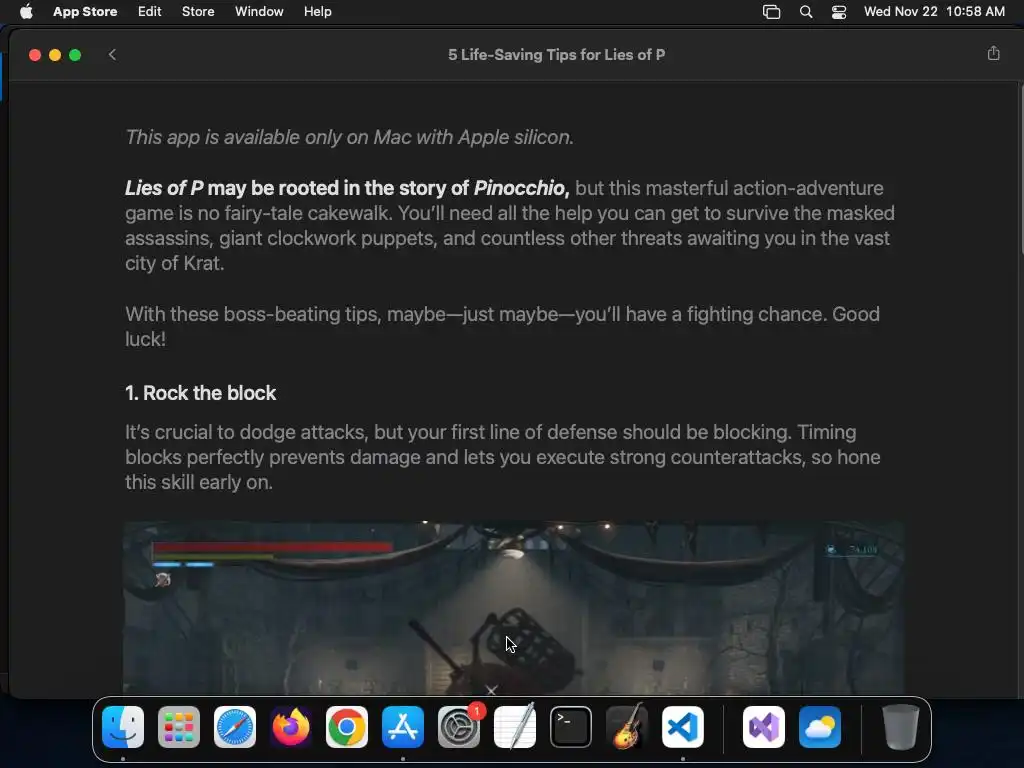Viewport: 1024px width, 768px height.
Task: Click the date and time in menu bar
Action: click(x=934, y=12)
